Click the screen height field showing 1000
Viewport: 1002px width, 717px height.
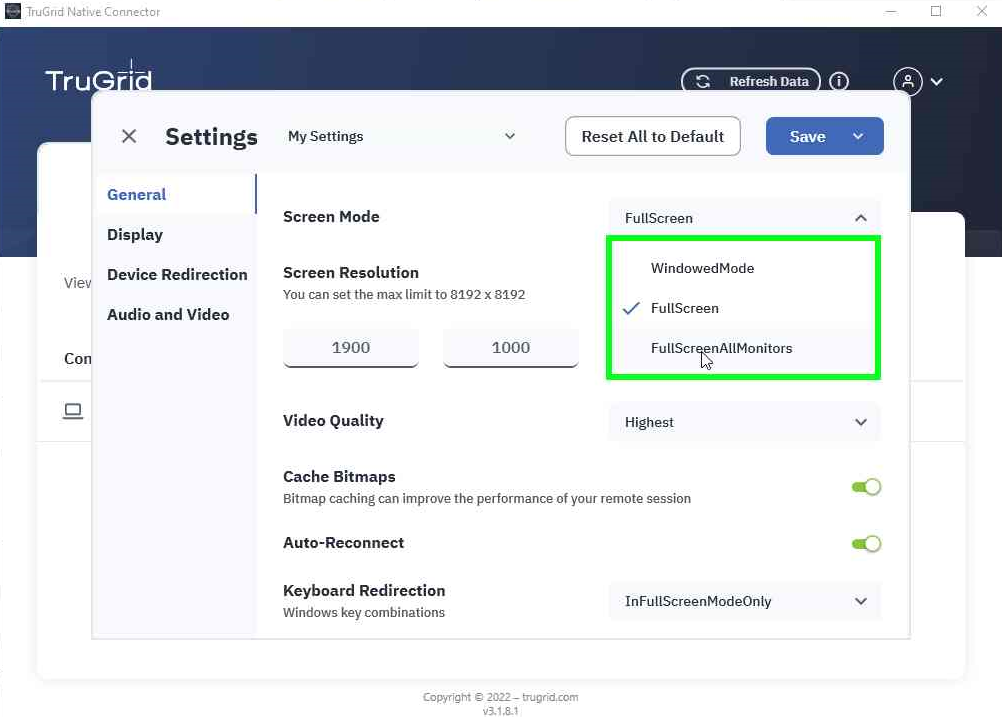point(511,348)
